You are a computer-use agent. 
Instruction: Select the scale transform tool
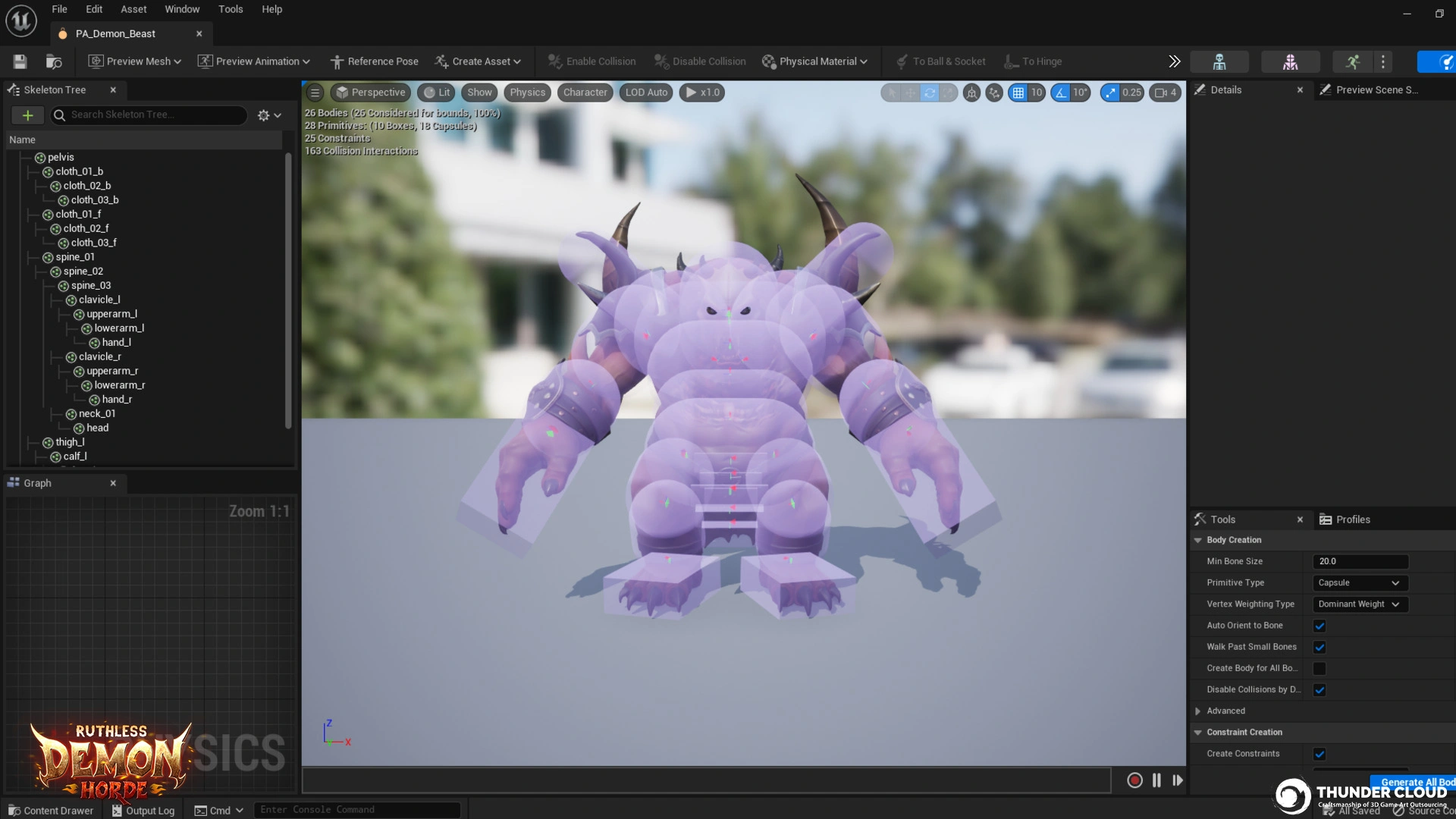948,93
